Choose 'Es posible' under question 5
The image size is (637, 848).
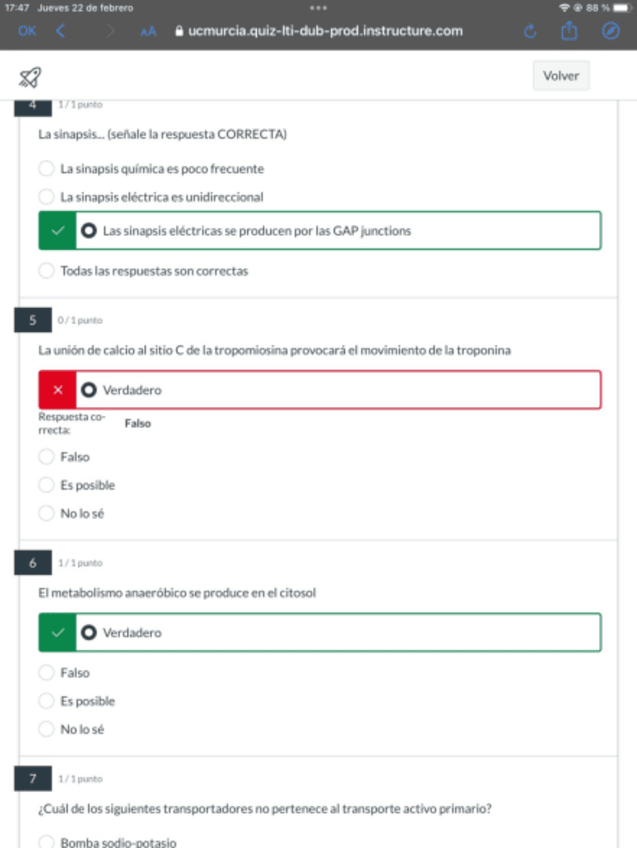(46, 485)
